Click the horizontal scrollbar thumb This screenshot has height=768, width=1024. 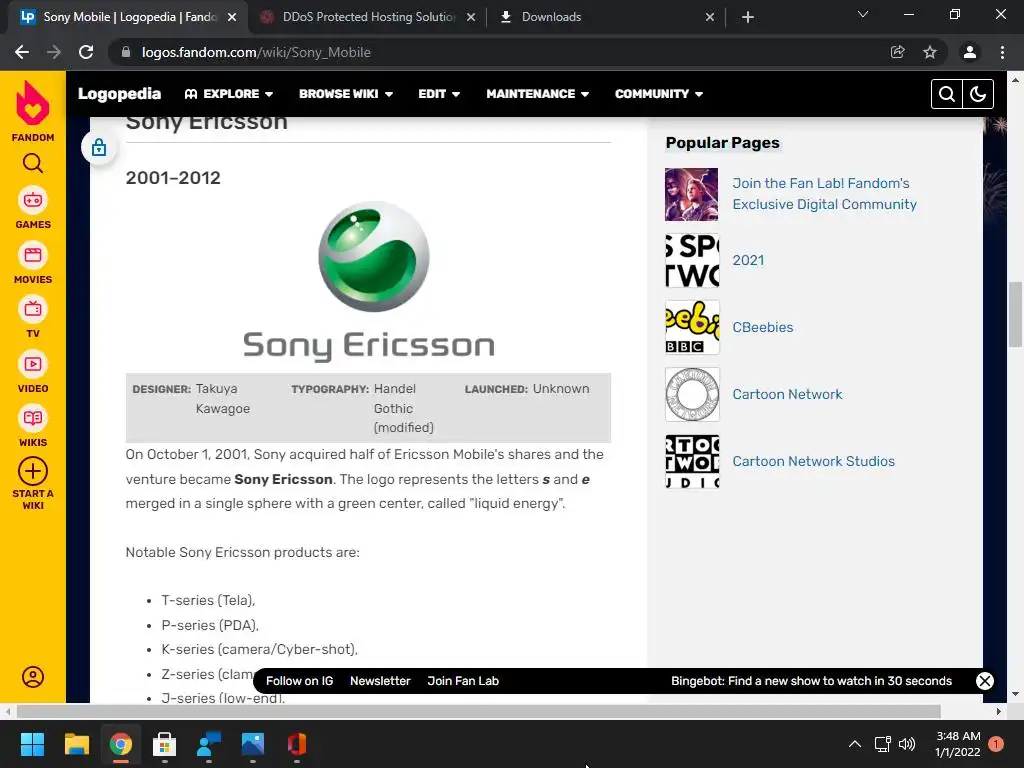(479, 711)
